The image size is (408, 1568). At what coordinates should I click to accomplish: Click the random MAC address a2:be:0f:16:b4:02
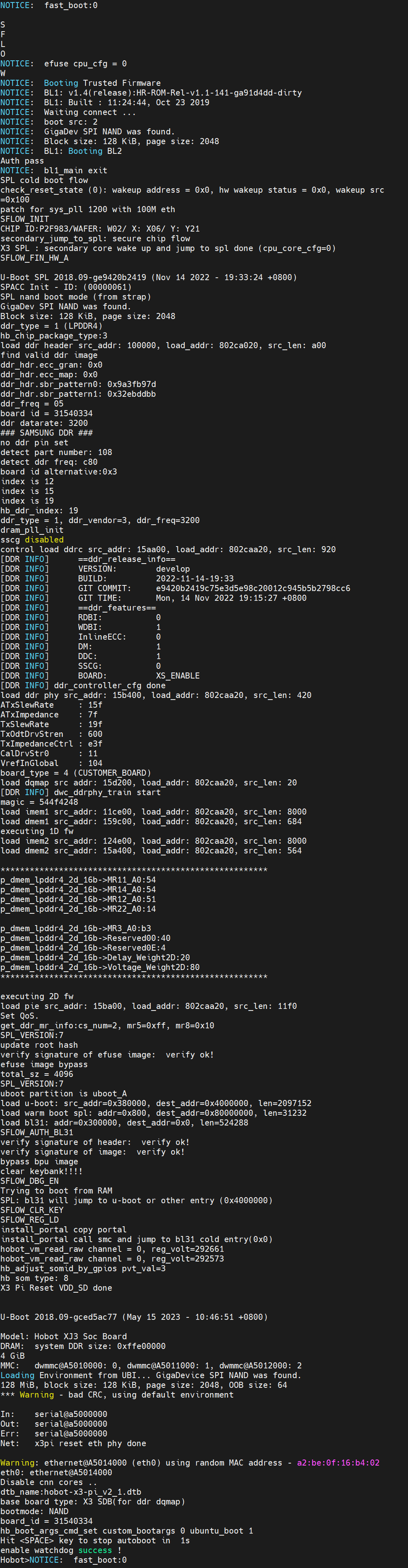[338, 1462]
